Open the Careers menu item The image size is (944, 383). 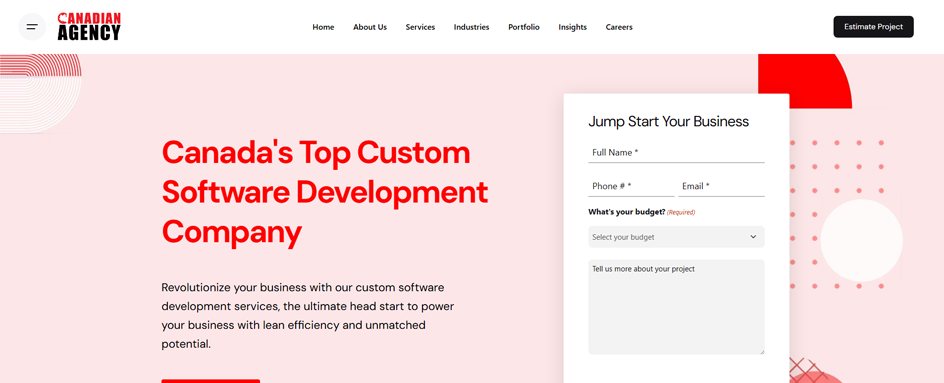619,27
